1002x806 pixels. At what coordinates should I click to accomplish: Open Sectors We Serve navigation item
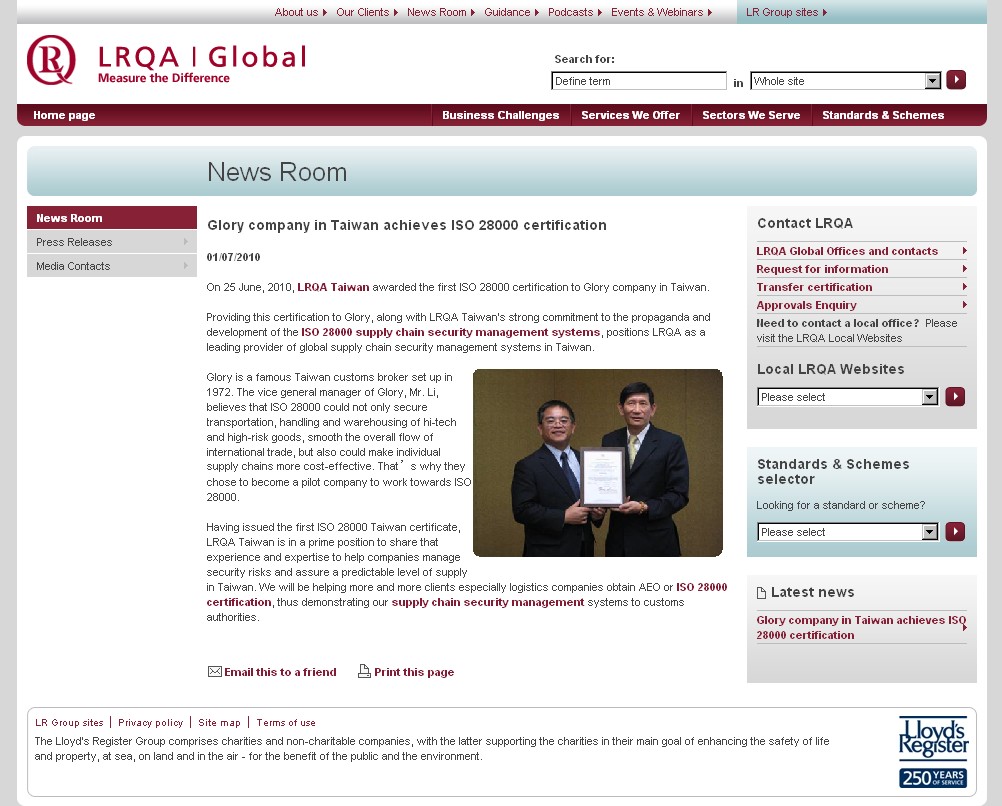[x=751, y=115]
